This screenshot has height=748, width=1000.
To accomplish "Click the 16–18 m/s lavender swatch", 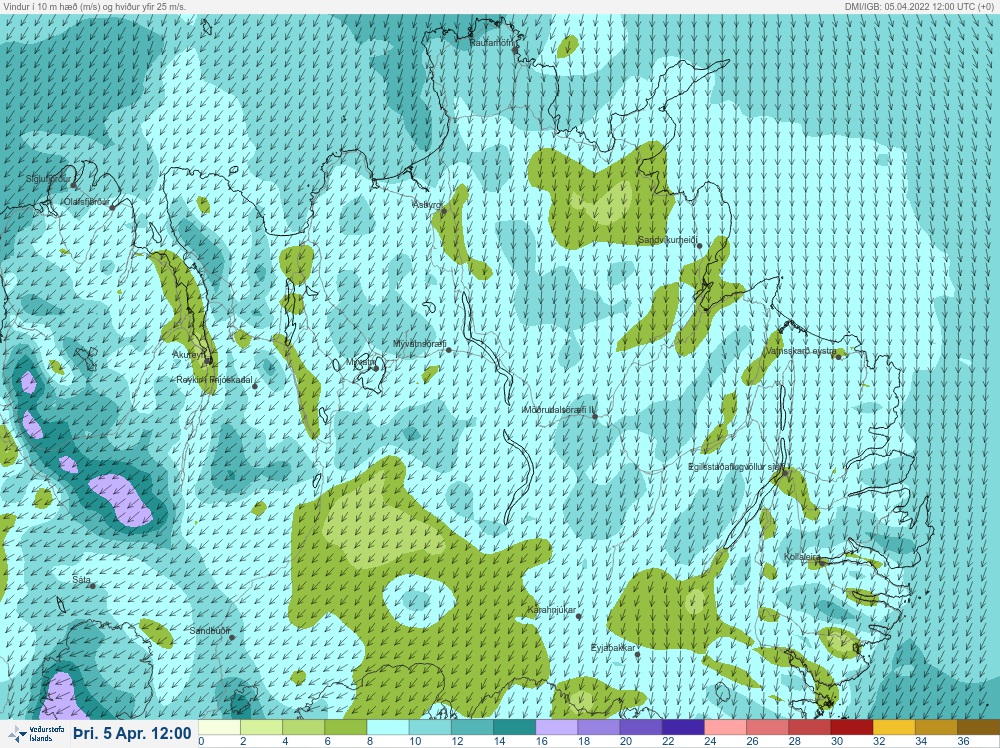I will (x=556, y=728).
